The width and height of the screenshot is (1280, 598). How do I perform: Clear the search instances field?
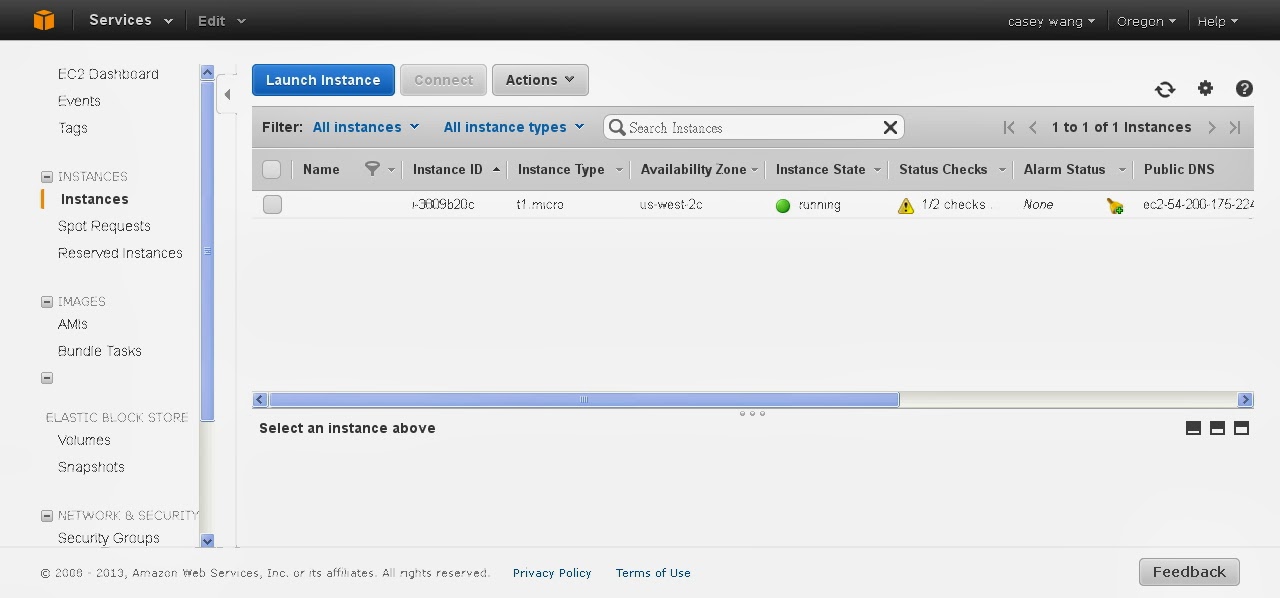pyautogui.click(x=890, y=127)
